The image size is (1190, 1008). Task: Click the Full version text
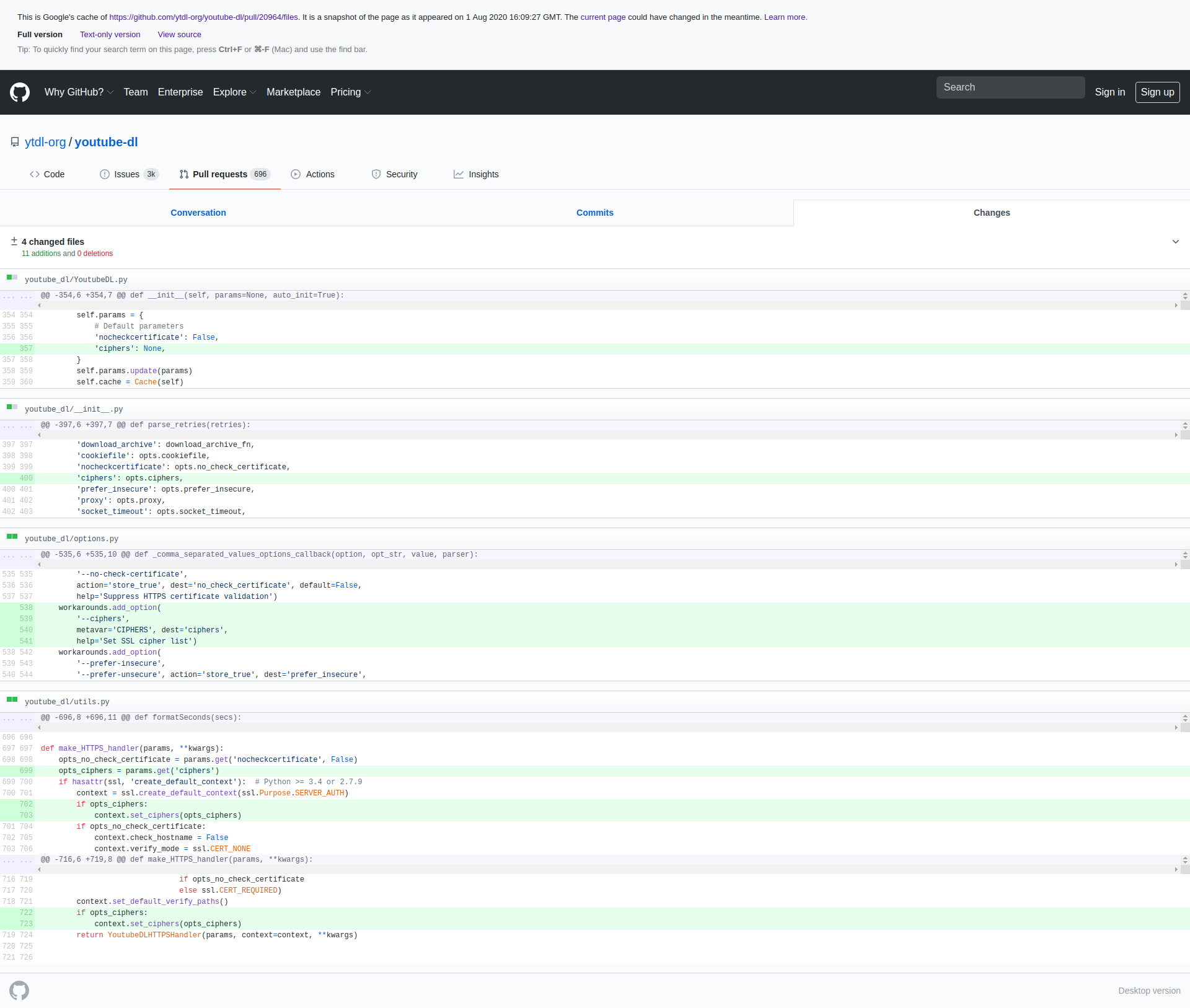click(40, 35)
